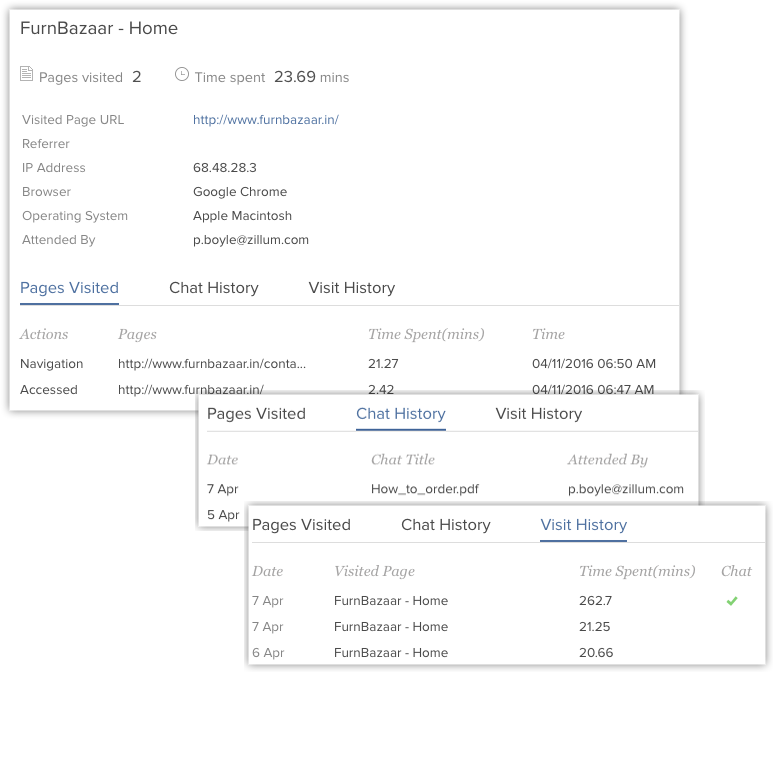Select the 6 Apr FurnBazaar - Home visit
This screenshot has height=762, width=774.
[506, 652]
